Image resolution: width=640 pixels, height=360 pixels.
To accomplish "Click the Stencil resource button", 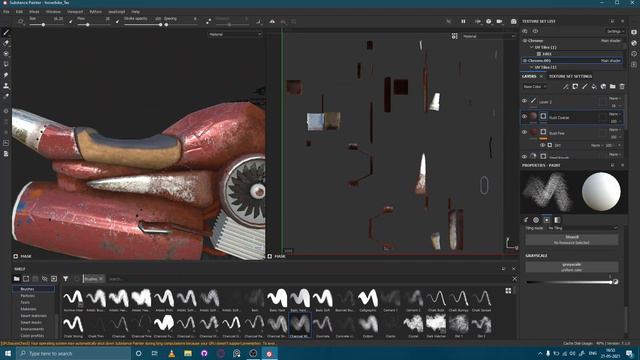I will coord(571,240).
